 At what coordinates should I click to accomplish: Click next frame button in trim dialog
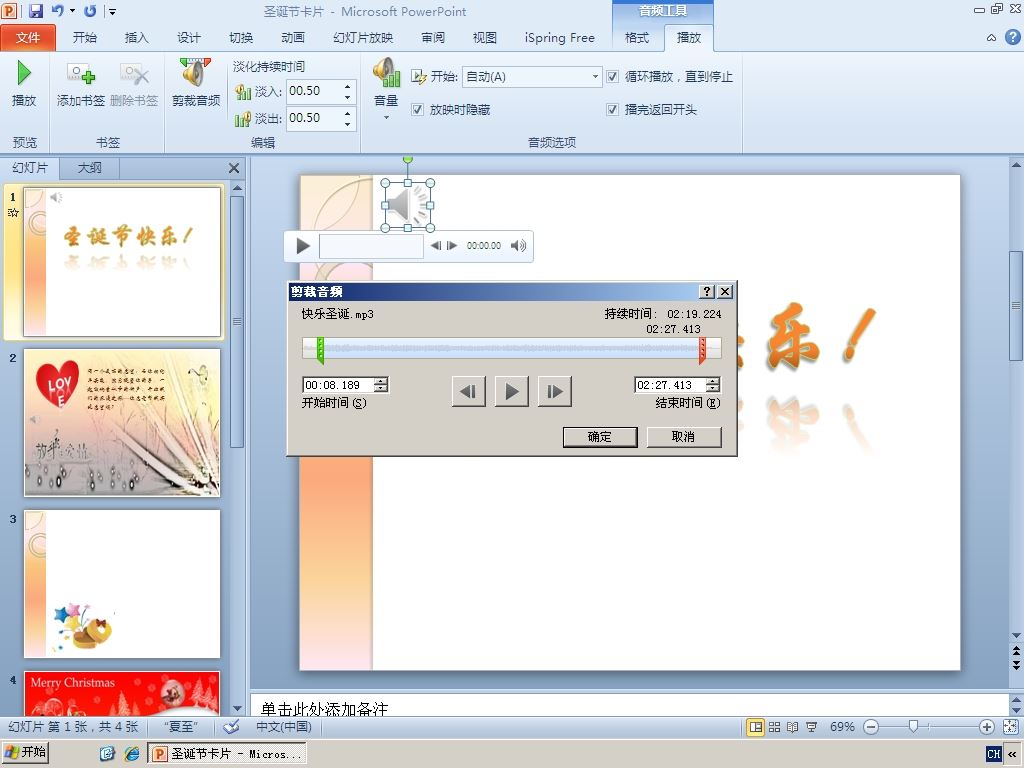(555, 391)
